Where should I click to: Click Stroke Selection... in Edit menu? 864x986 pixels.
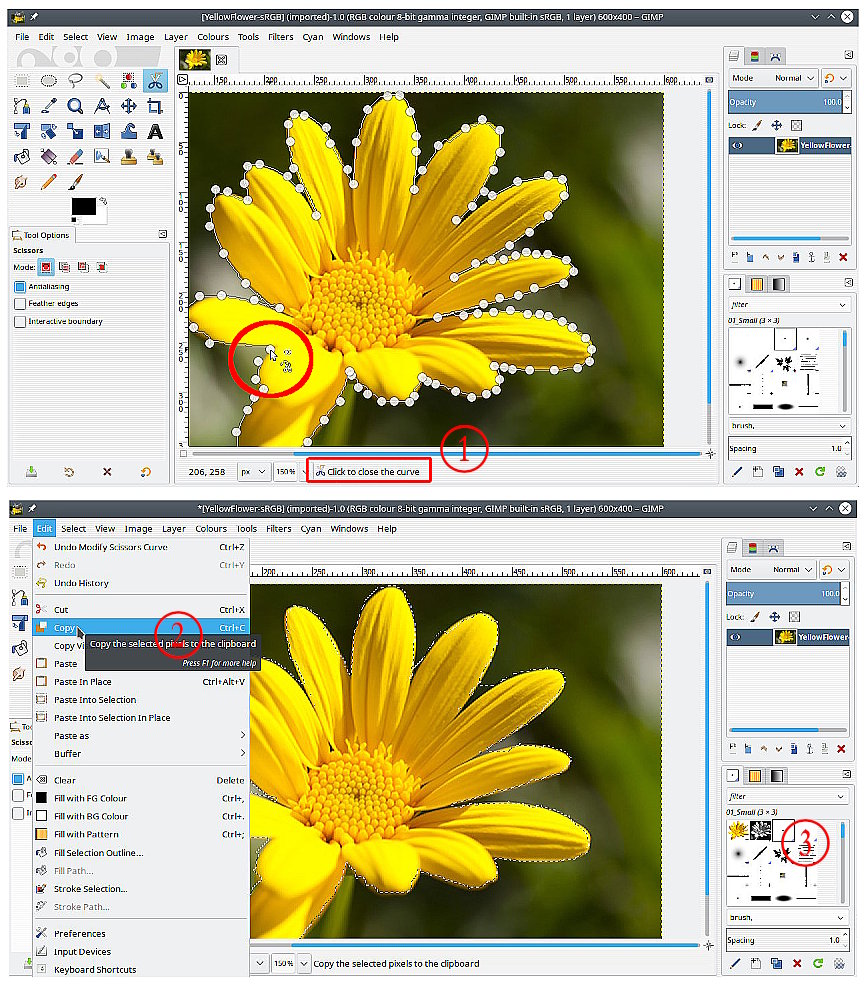(90, 889)
